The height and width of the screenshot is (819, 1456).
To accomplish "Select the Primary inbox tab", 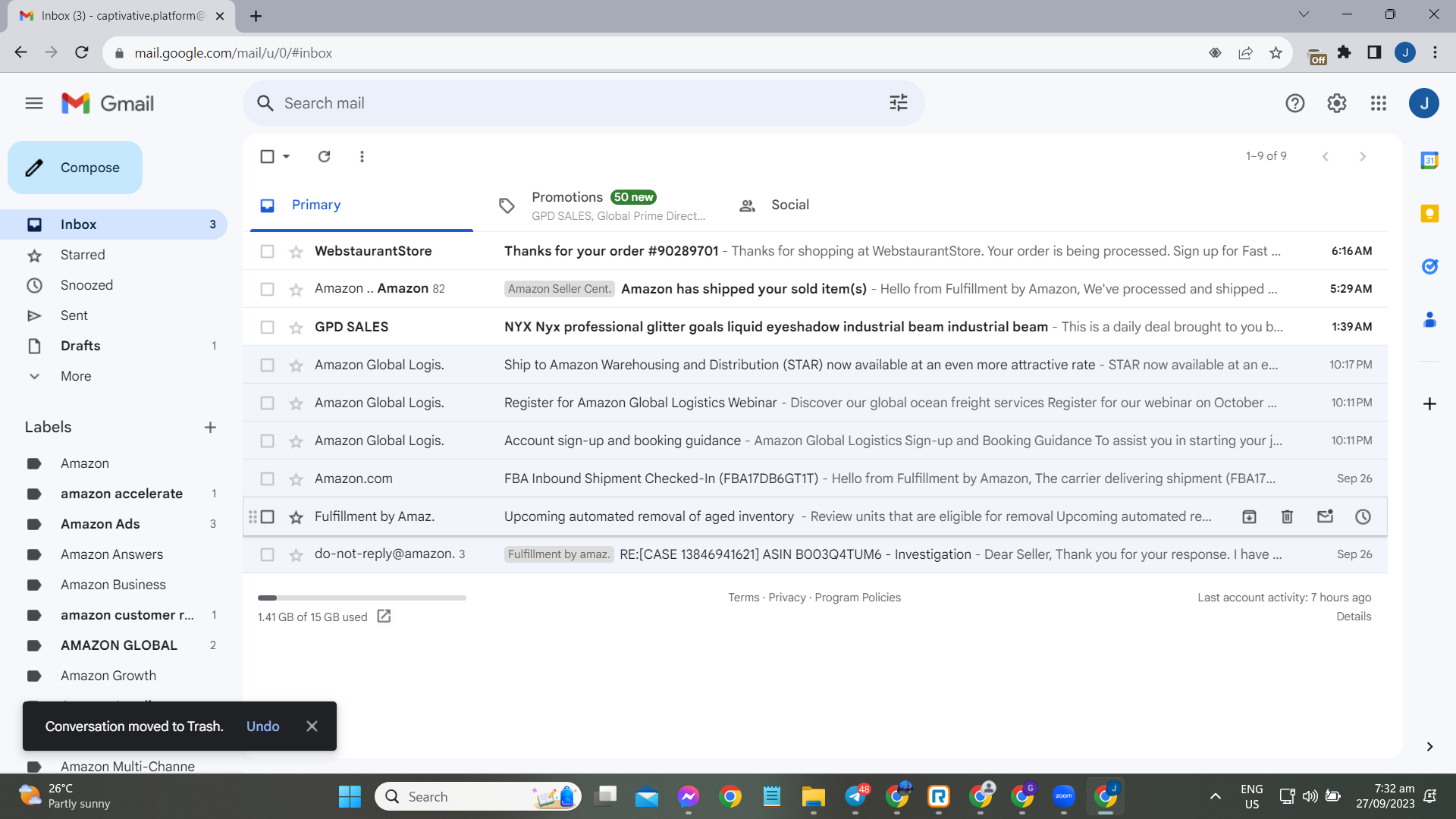I will pyautogui.click(x=361, y=206).
